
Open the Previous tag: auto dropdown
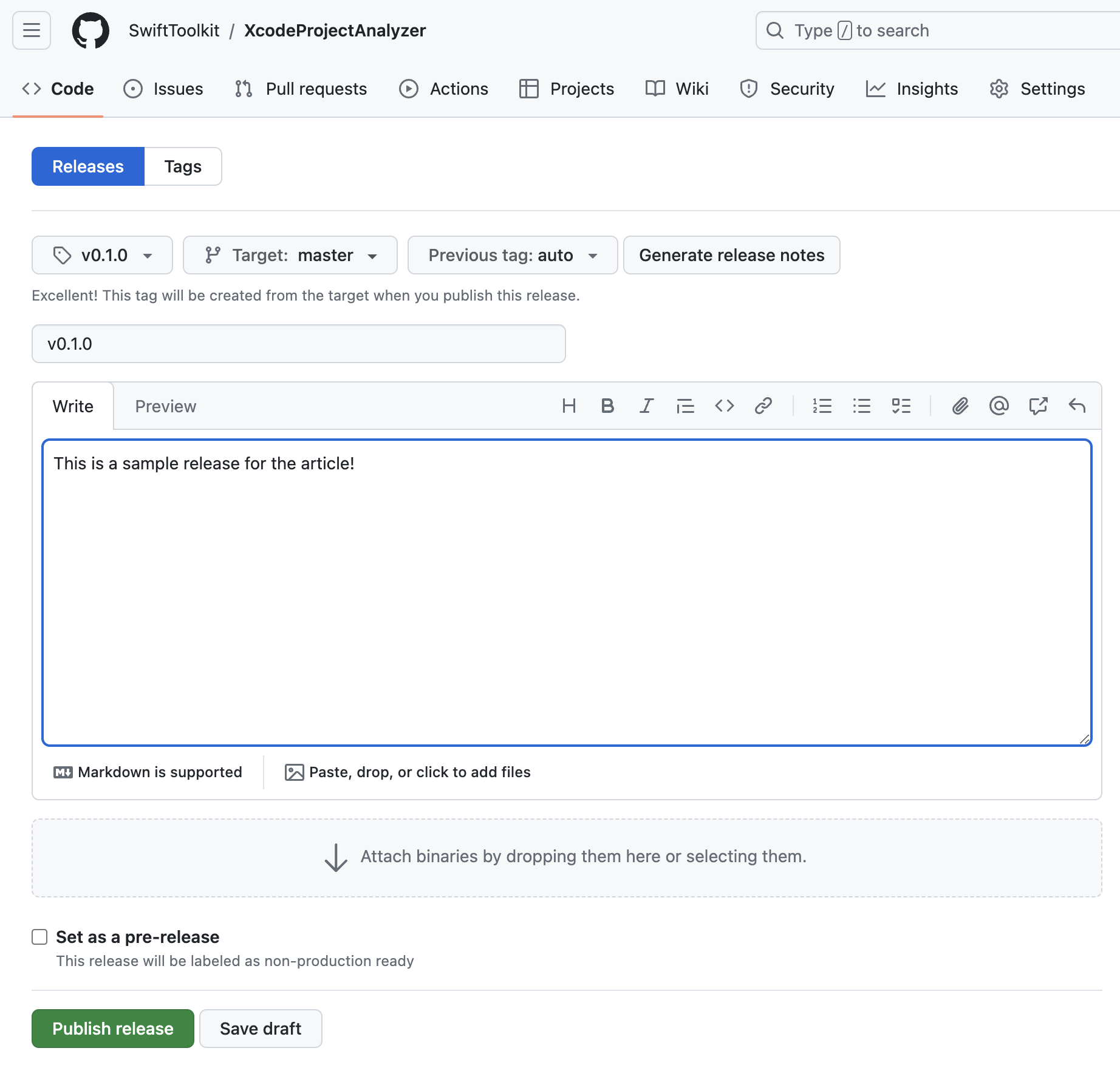click(512, 255)
